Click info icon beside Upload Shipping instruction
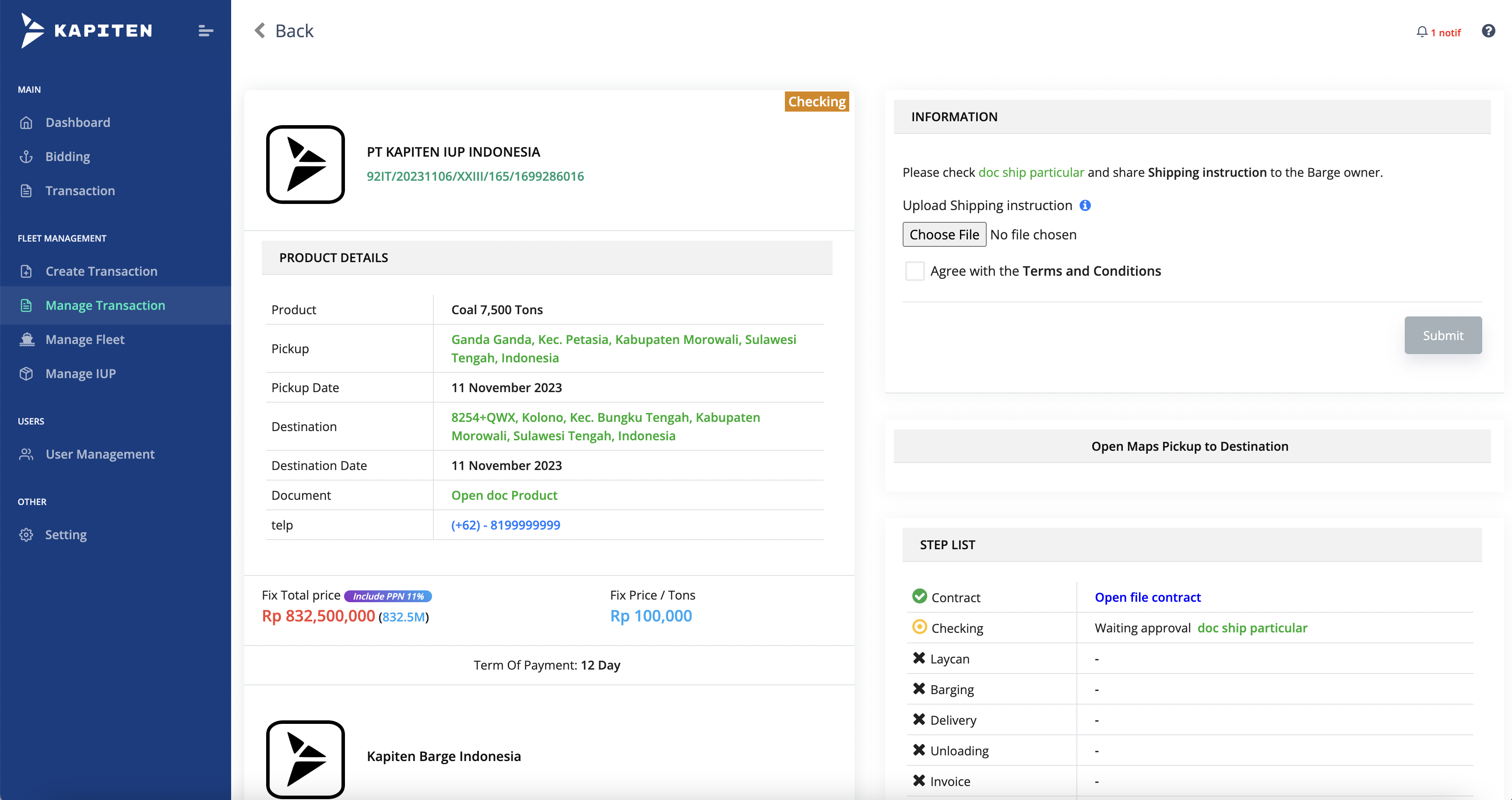This screenshot has width=1512, height=800. (x=1085, y=205)
